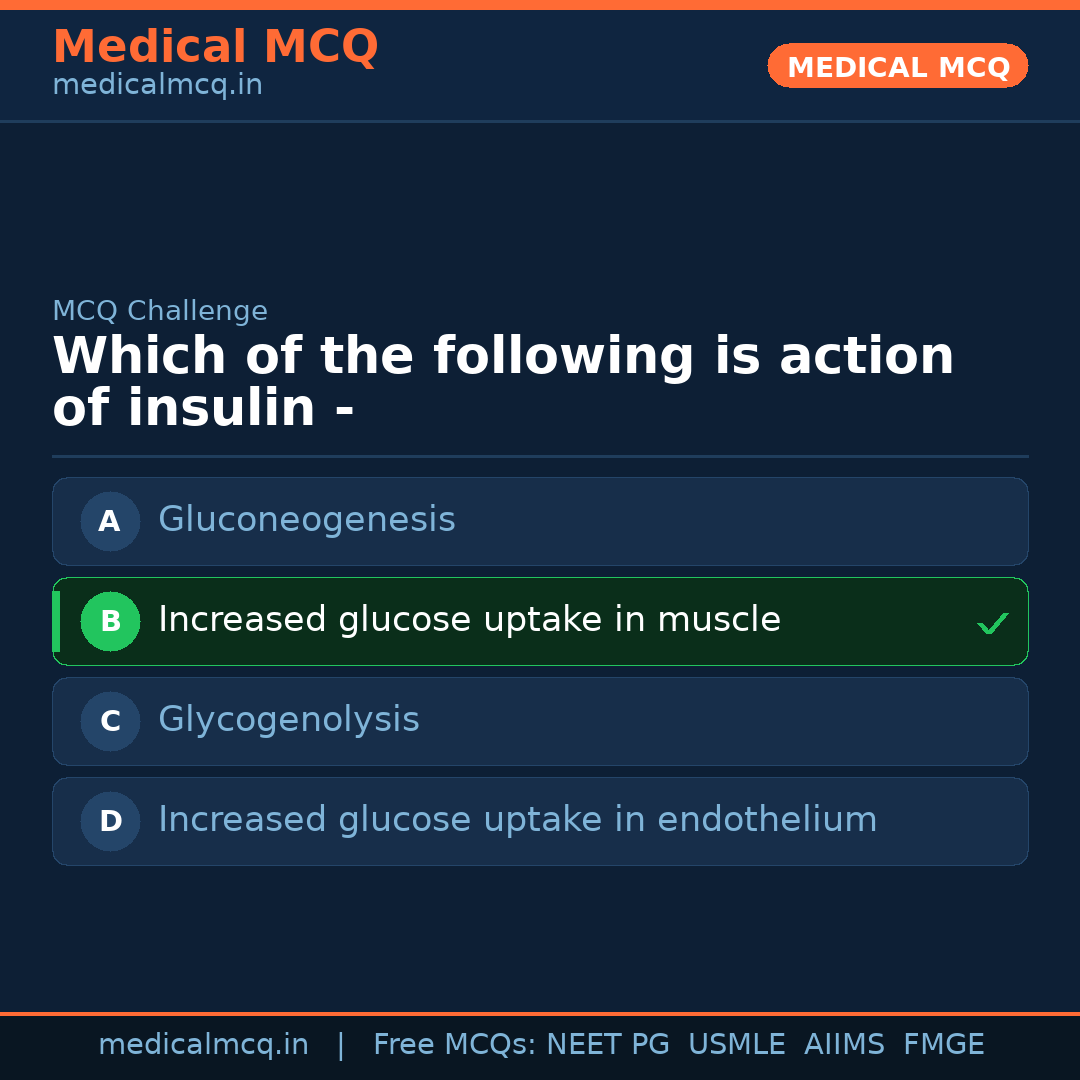Pick 'Increased glucose uptake in endothelium' text
1080x1080 pixels.
pos(517,820)
